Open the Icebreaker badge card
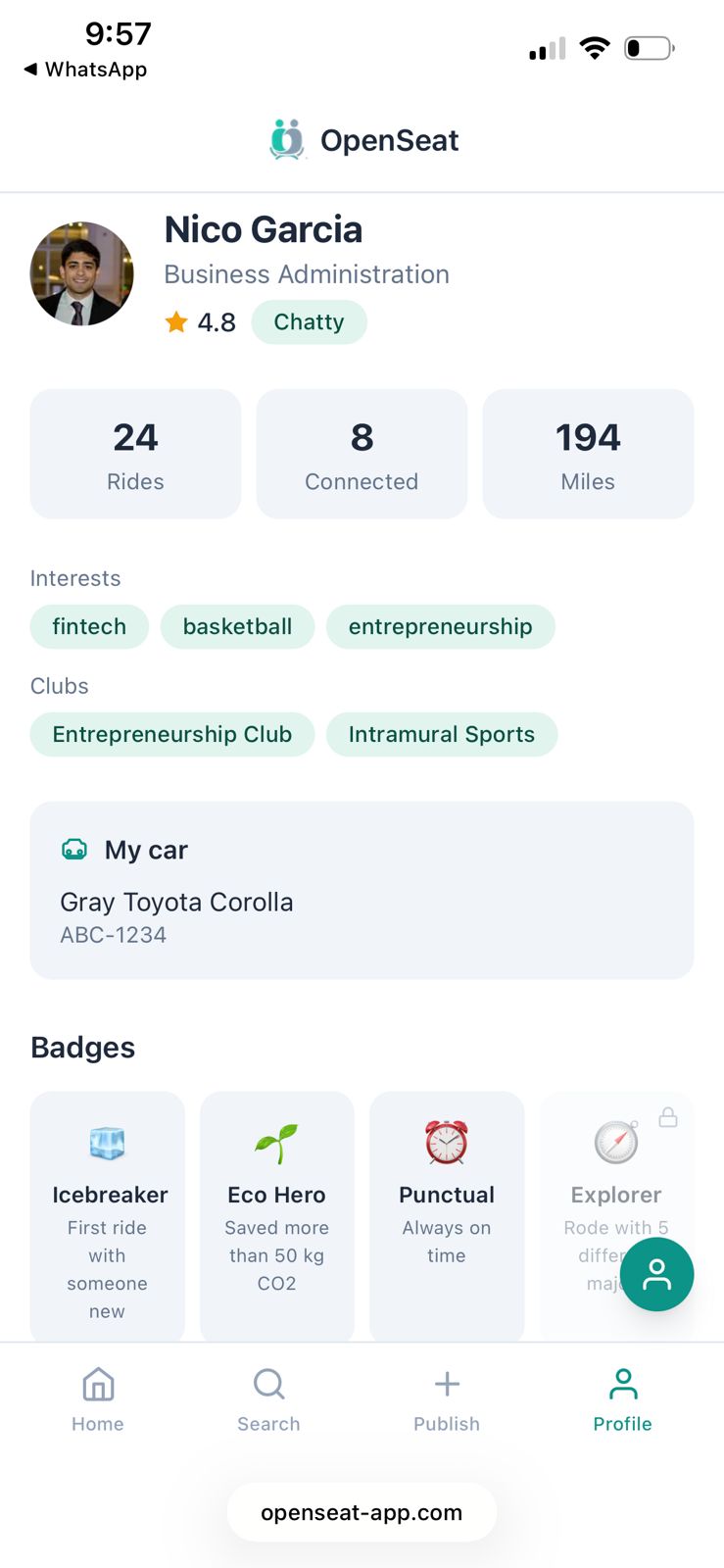This screenshot has width=724, height=1568. 108,1216
